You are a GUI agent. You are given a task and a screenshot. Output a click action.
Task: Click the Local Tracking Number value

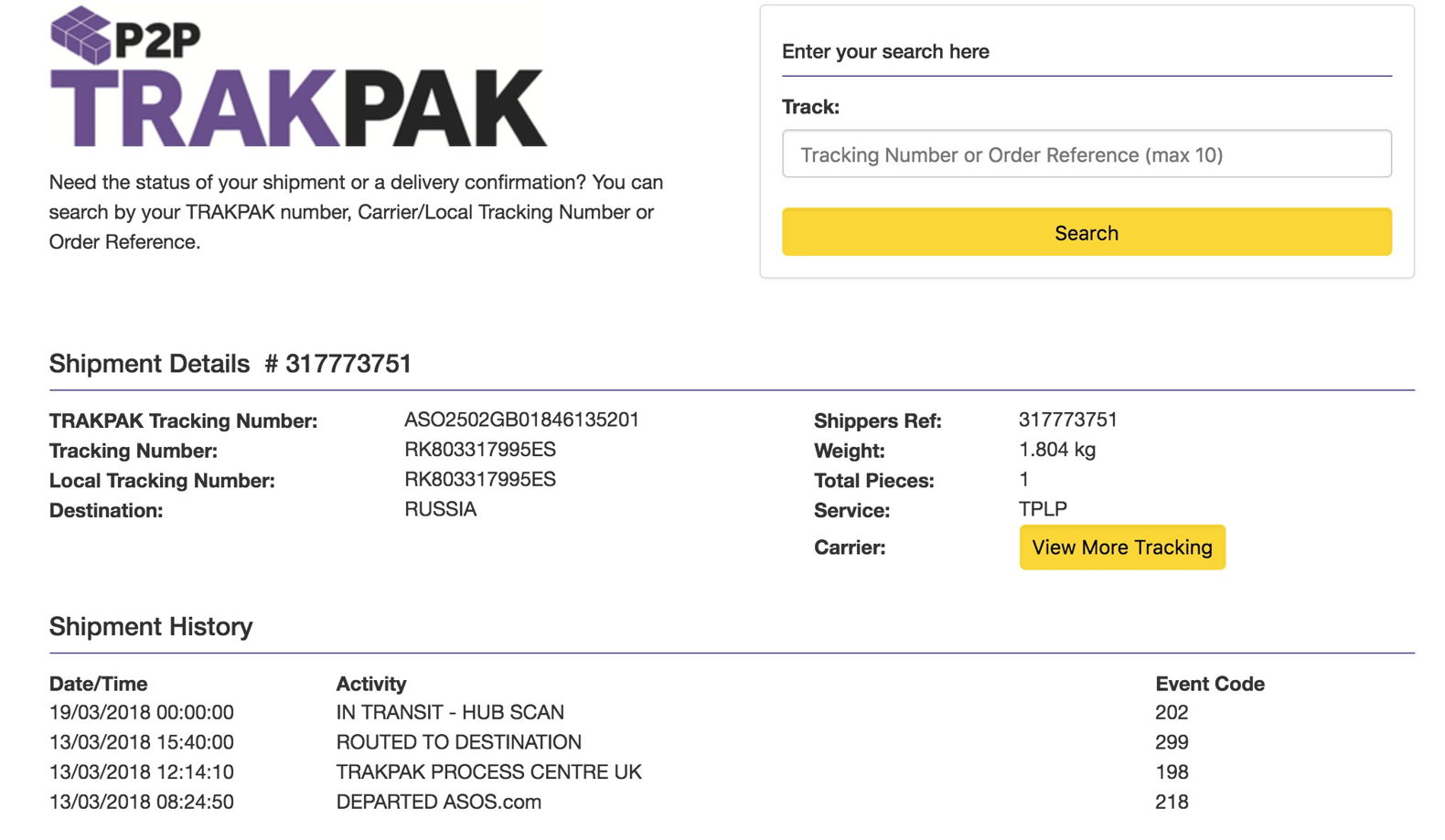coord(480,480)
